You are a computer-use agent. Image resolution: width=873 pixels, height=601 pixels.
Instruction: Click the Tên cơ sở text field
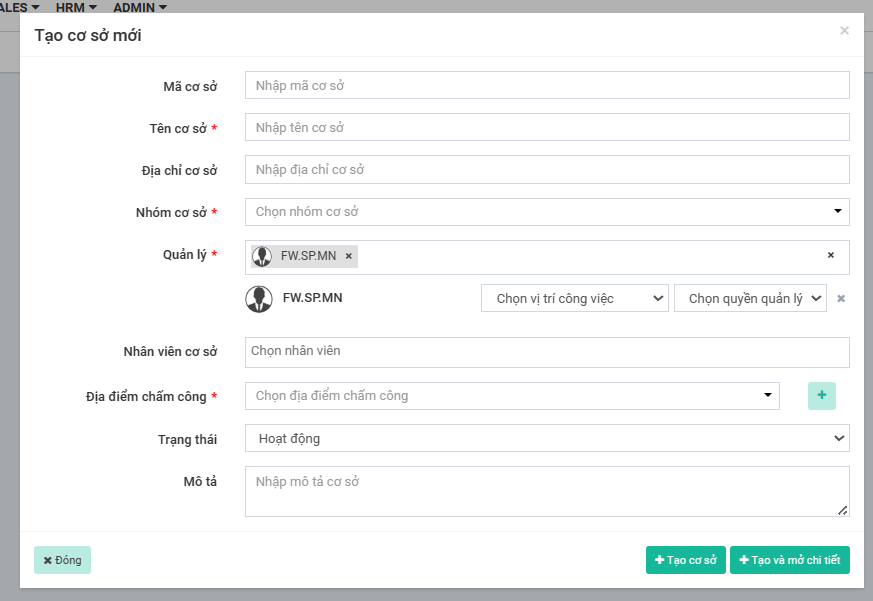coord(546,128)
